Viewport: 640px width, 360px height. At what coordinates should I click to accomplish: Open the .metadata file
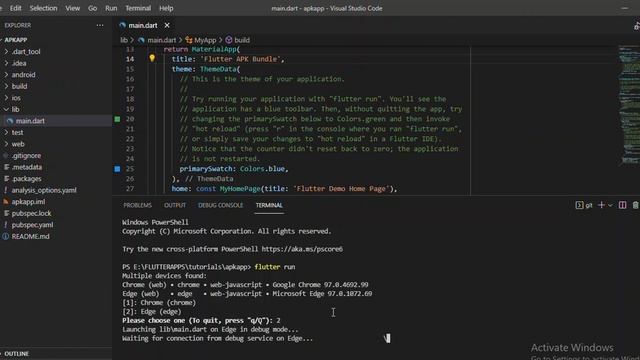[27, 167]
